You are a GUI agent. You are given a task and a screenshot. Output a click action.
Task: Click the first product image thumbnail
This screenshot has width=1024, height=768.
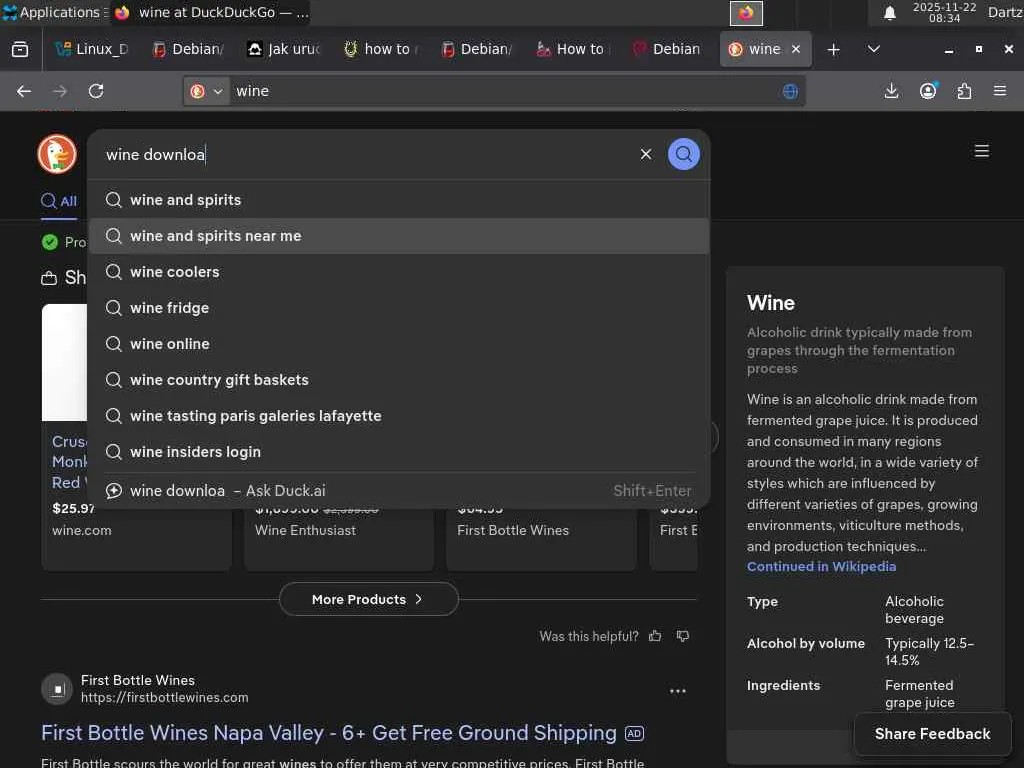(x=64, y=362)
